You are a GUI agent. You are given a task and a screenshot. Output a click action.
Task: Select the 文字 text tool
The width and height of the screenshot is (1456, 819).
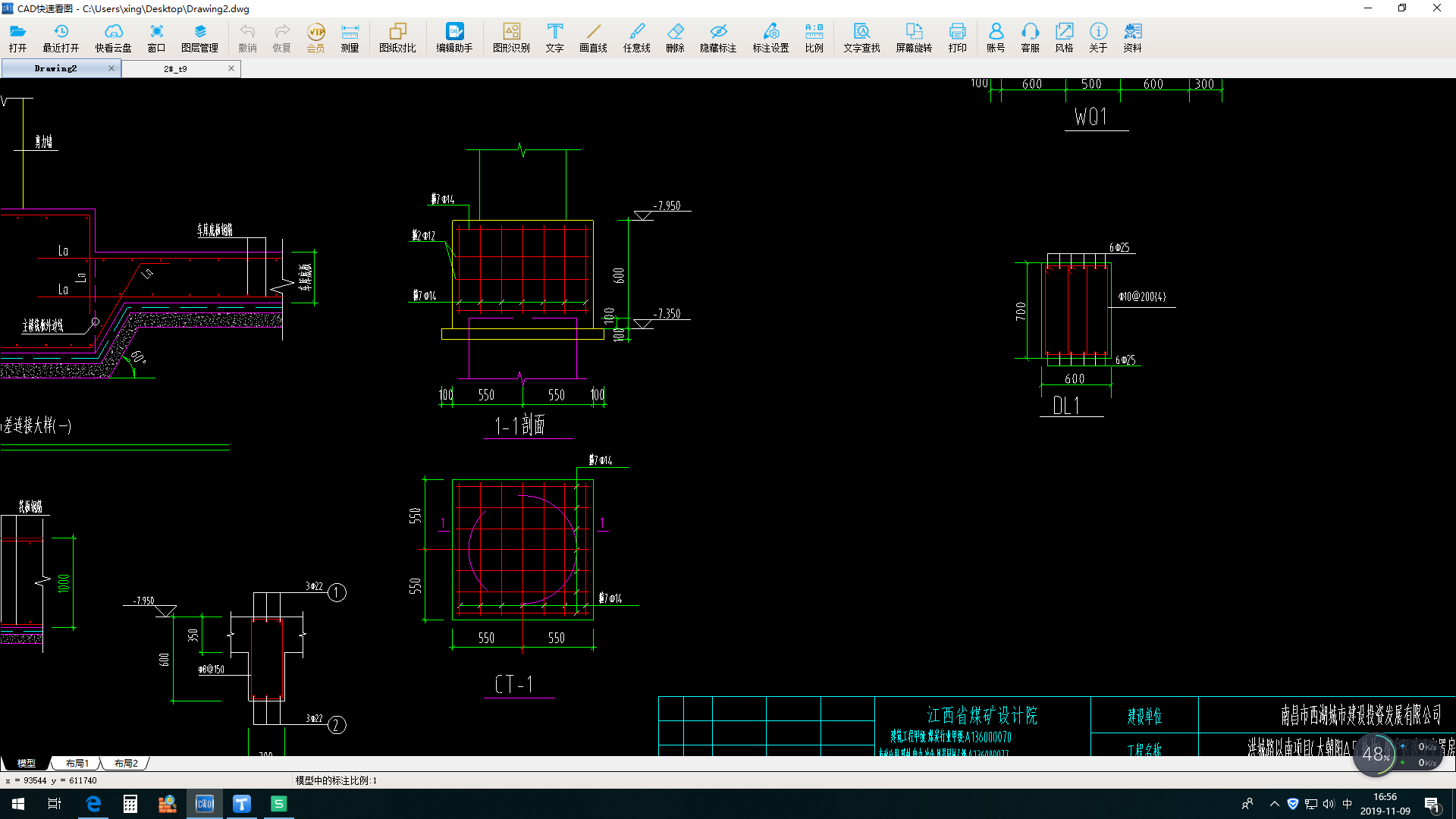pyautogui.click(x=554, y=37)
